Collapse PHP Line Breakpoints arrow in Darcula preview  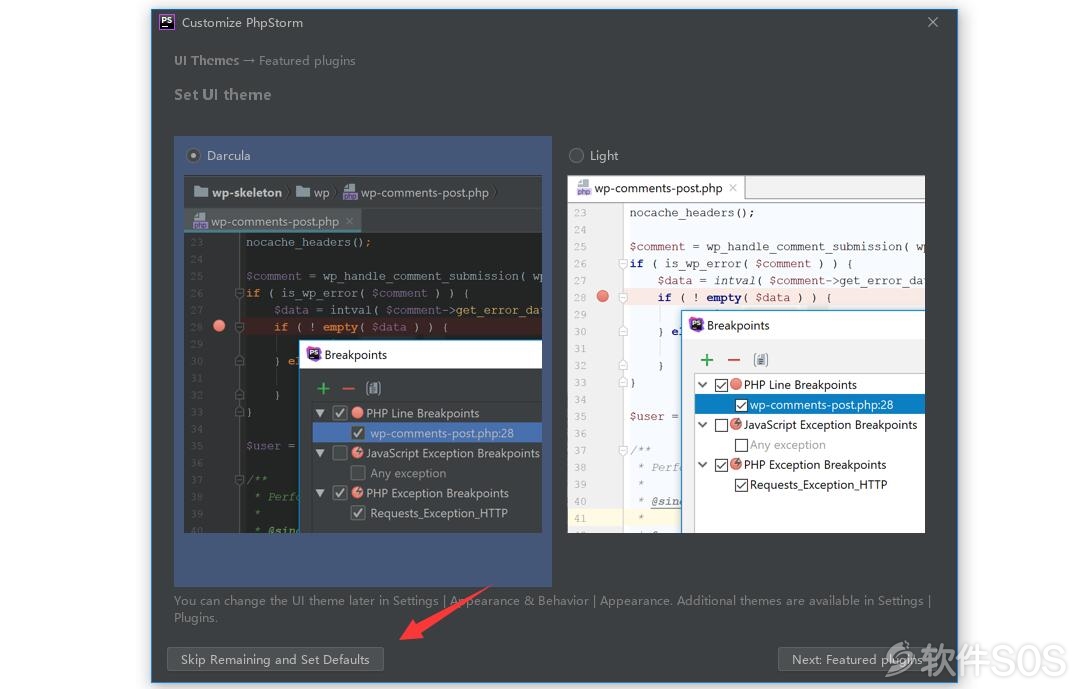pyautogui.click(x=320, y=413)
